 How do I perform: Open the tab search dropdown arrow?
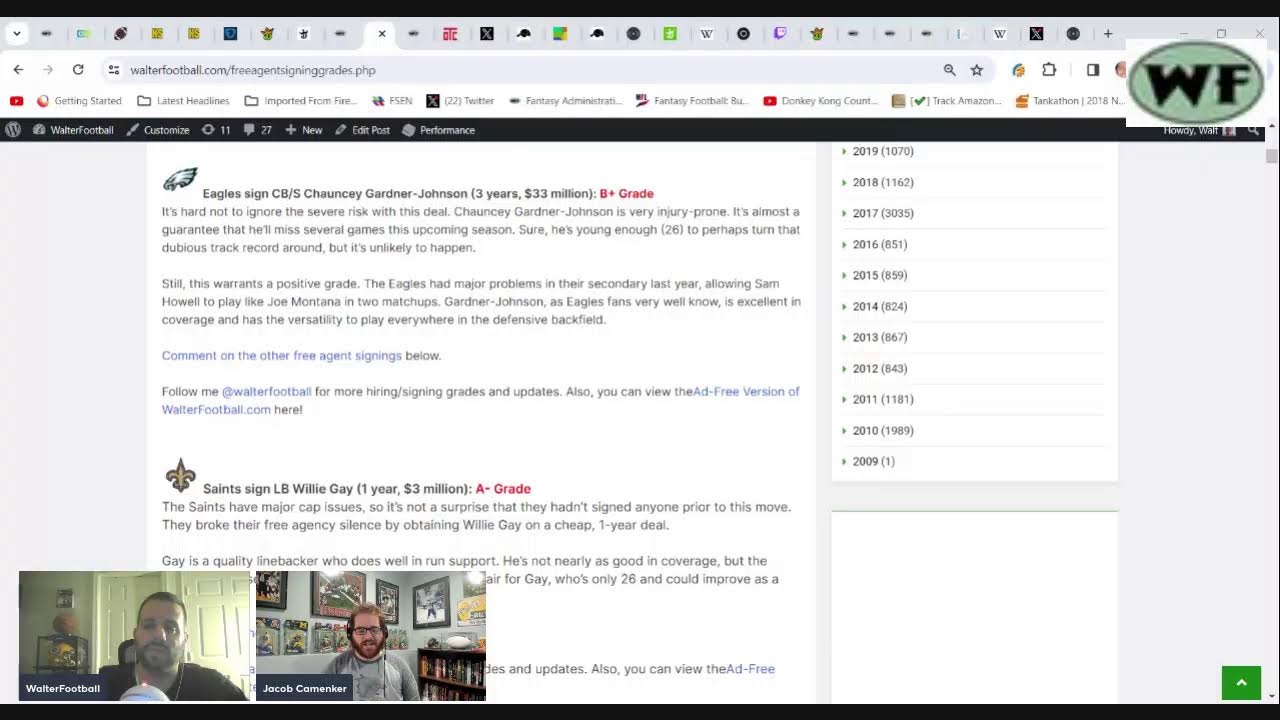click(x=17, y=34)
